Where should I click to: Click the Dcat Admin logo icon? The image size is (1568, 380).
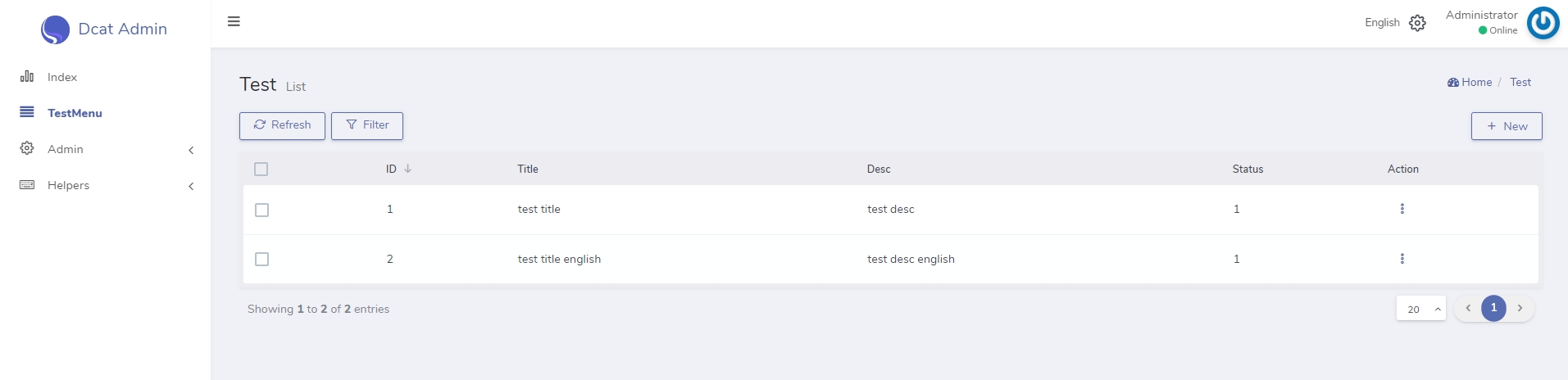point(55,29)
